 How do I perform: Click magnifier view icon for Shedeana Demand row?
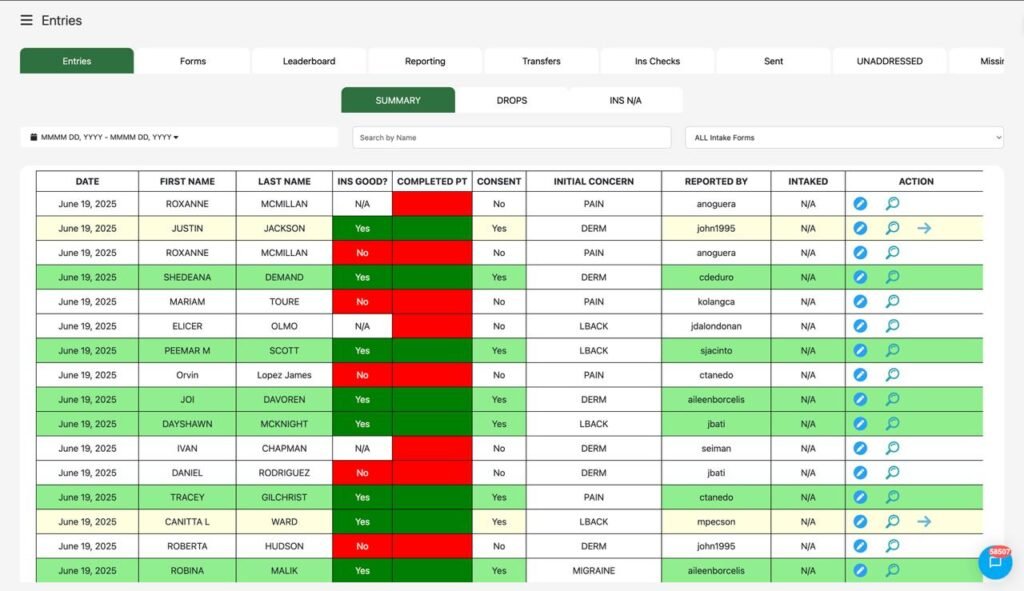pos(892,277)
